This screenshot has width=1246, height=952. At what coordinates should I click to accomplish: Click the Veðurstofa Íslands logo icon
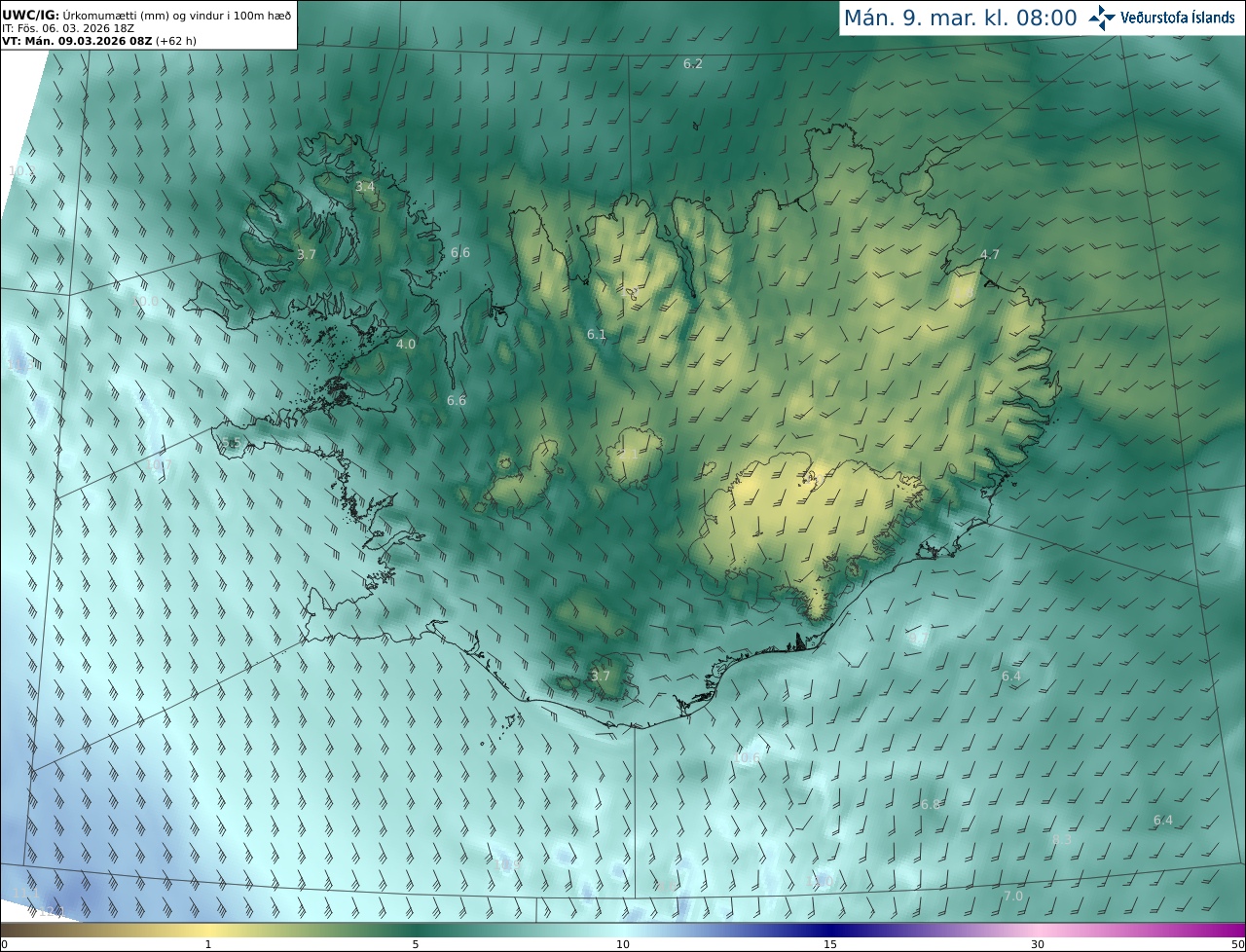(x=1102, y=18)
